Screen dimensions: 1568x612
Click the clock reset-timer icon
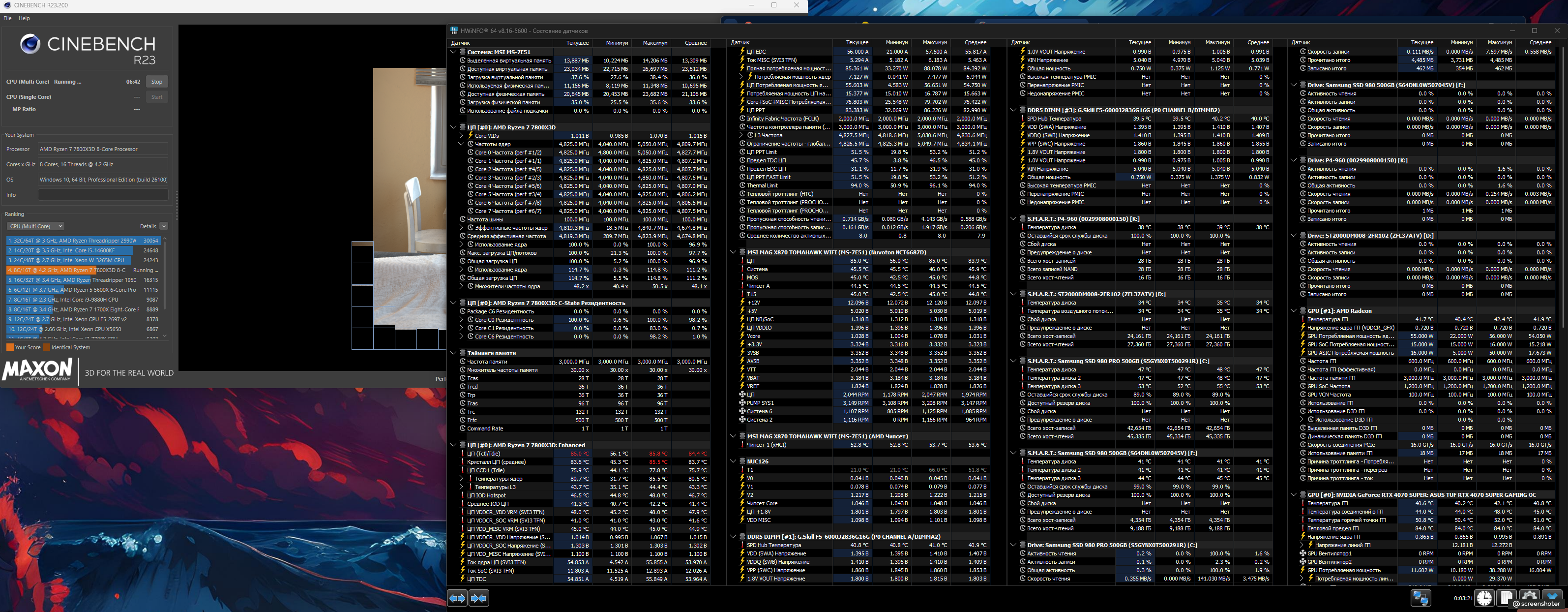pos(1484,598)
